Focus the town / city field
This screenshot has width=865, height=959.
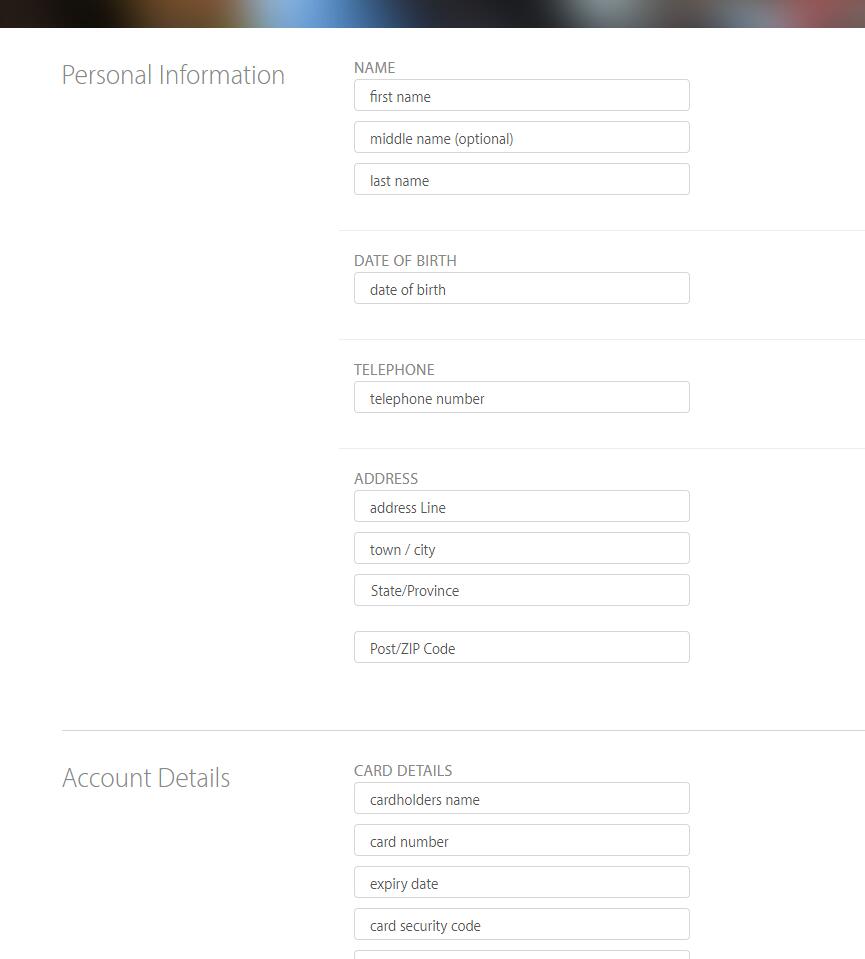521,548
